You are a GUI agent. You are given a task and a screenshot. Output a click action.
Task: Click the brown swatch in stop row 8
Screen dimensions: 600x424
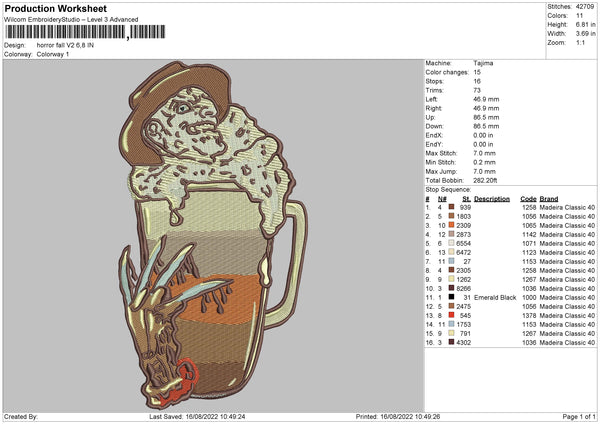coord(451,270)
